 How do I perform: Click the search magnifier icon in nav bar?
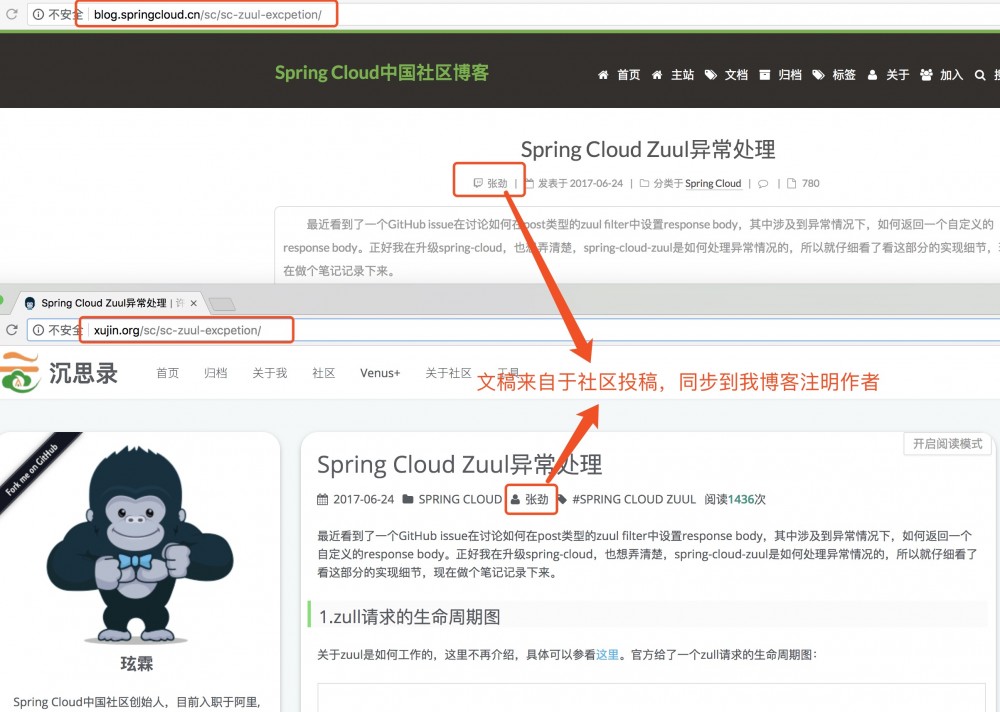pos(980,75)
